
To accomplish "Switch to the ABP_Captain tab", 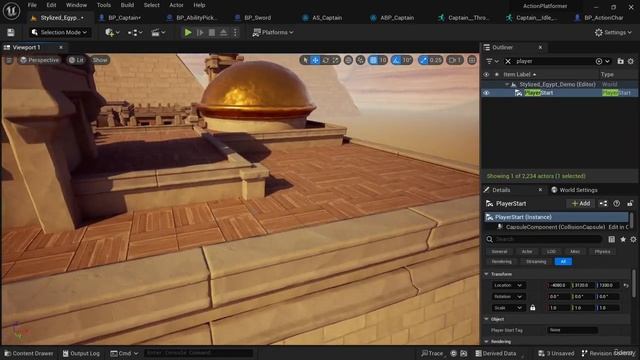I will coord(397,18).
